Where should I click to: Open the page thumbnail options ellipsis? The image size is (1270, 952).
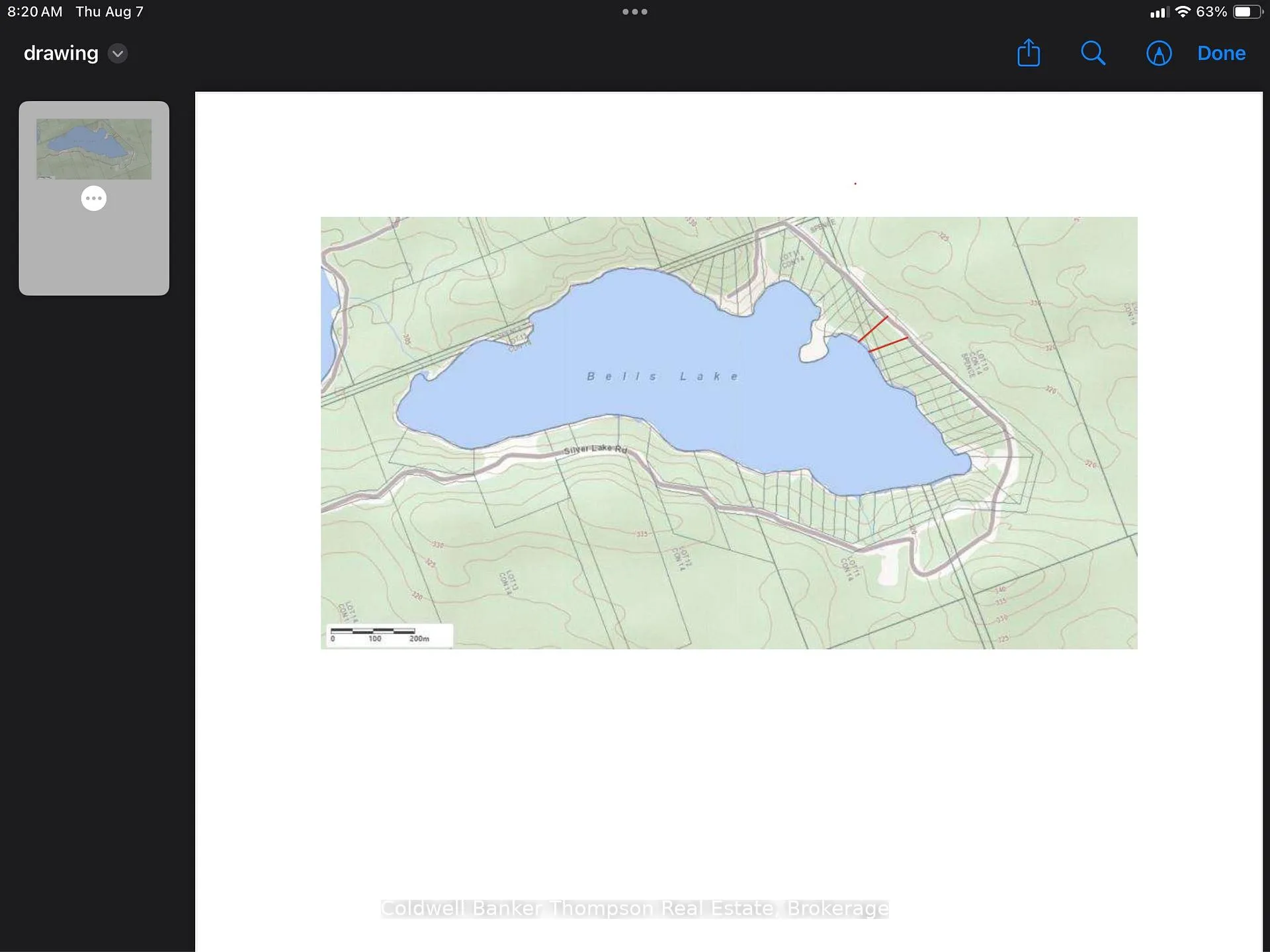click(x=94, y=198)
